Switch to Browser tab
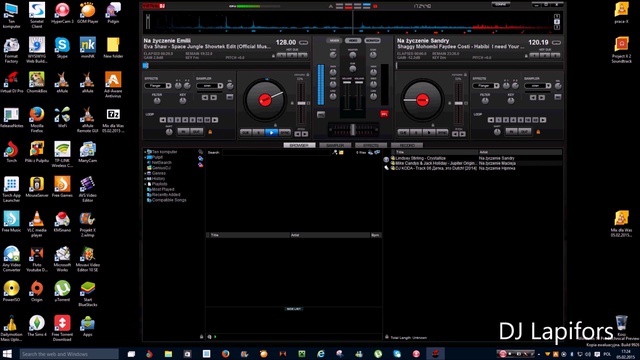The height and width of the screenshot is (360, 640). [299, 145]
